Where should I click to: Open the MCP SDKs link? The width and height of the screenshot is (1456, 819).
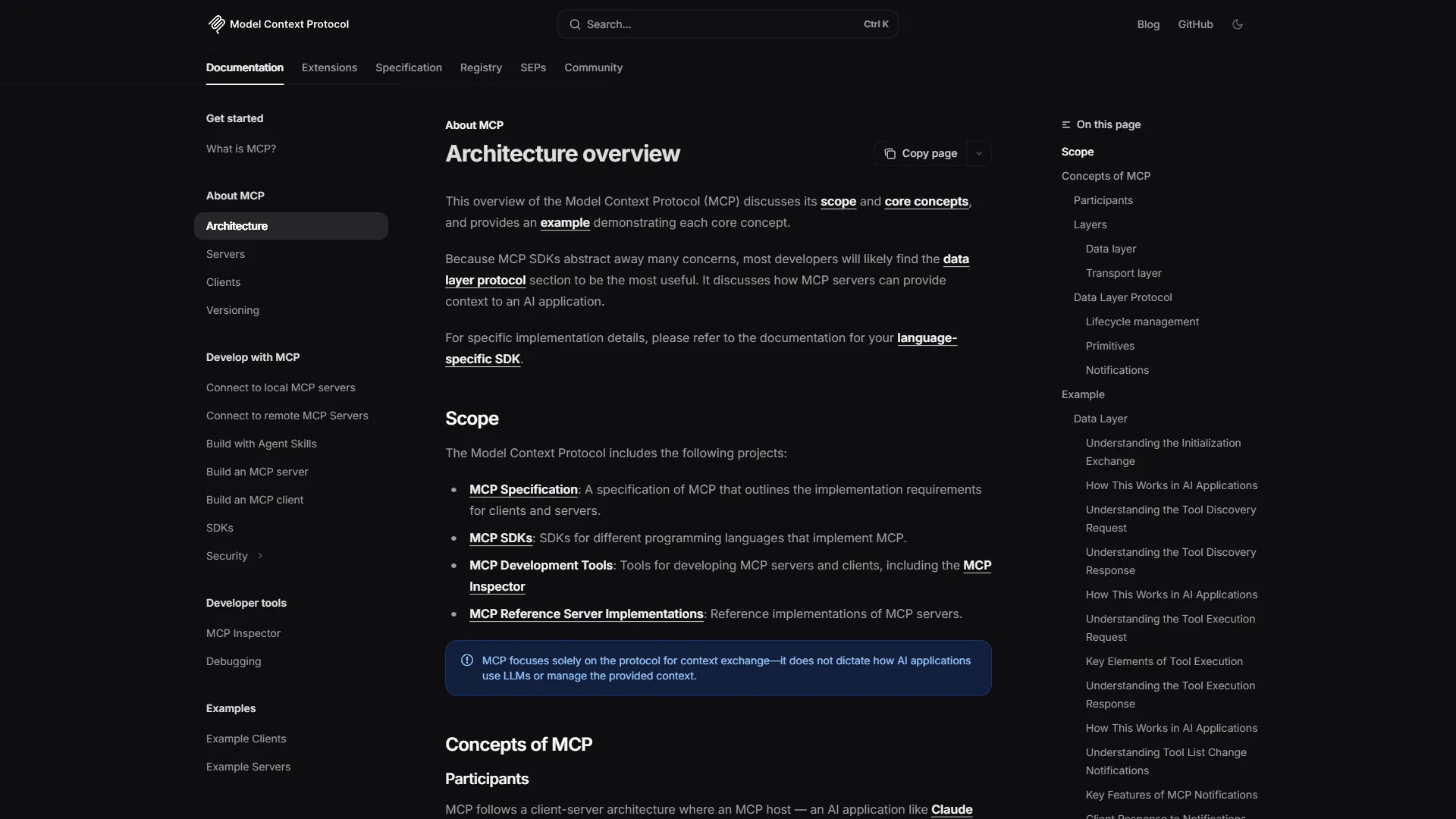click(500, 538)
